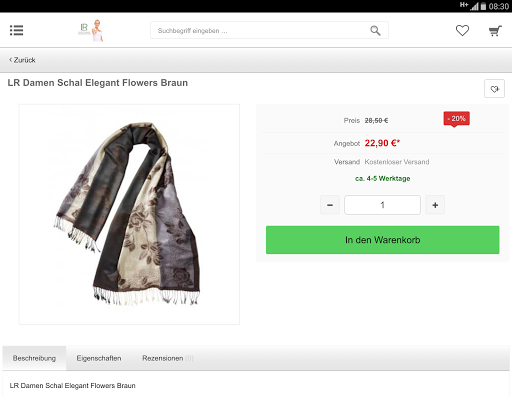Screen dimensions: 512x396
Task: Increase quantity with plus button
Action: [435, 205]
